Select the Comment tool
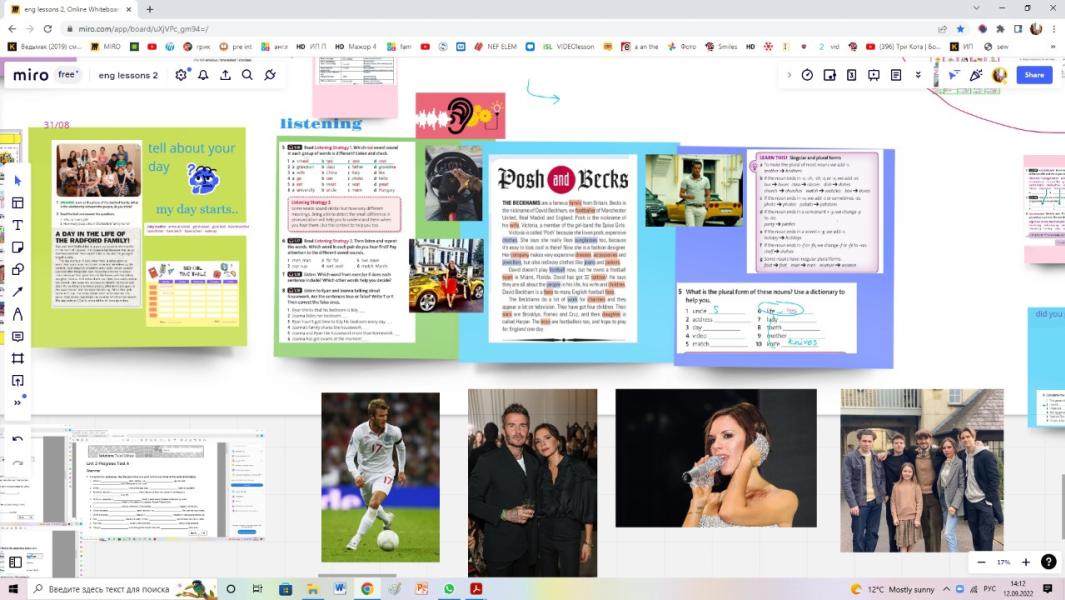Image resolution: width=1065 pixels, height=600 pixels. click(x=18, y=336)
